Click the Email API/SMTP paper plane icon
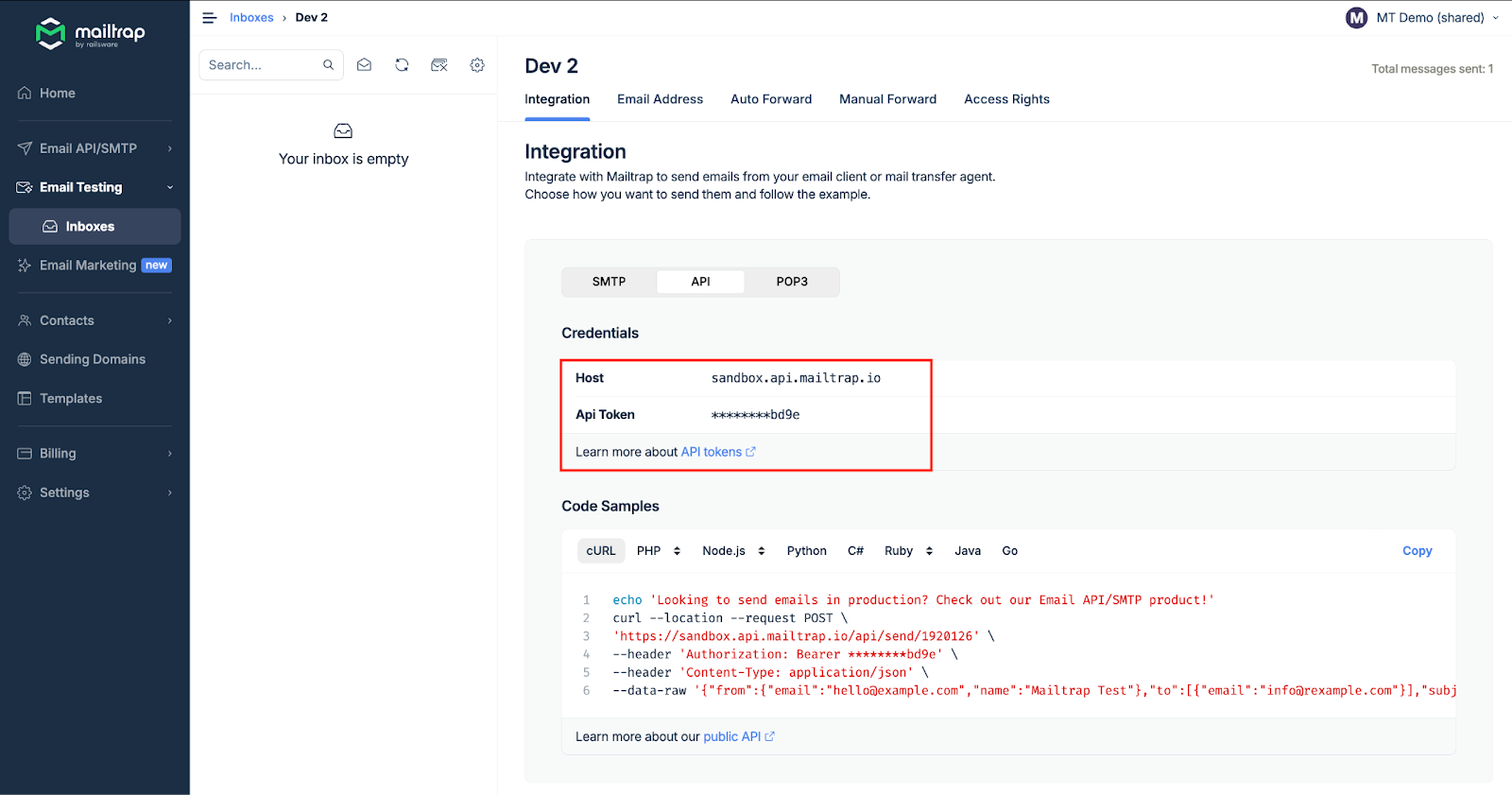The height and width of the screenshot is (795, 1512). pyautogui.click(x=25, y=148)
